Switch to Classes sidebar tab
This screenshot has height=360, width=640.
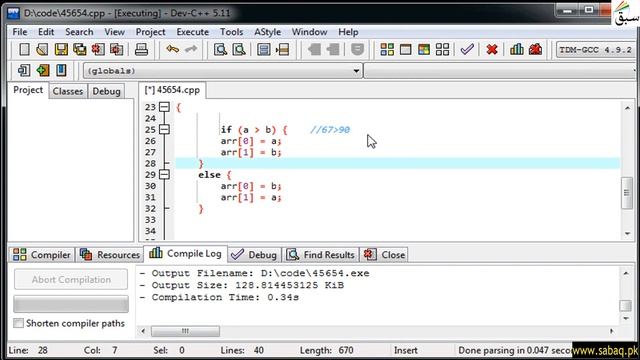click(x=68, y=91)
